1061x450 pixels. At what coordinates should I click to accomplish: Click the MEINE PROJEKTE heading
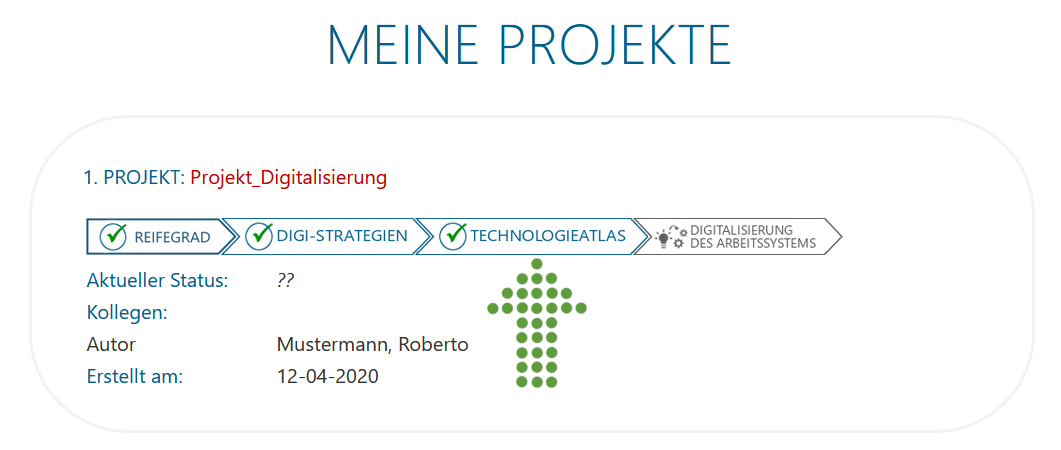click(530, 45)
